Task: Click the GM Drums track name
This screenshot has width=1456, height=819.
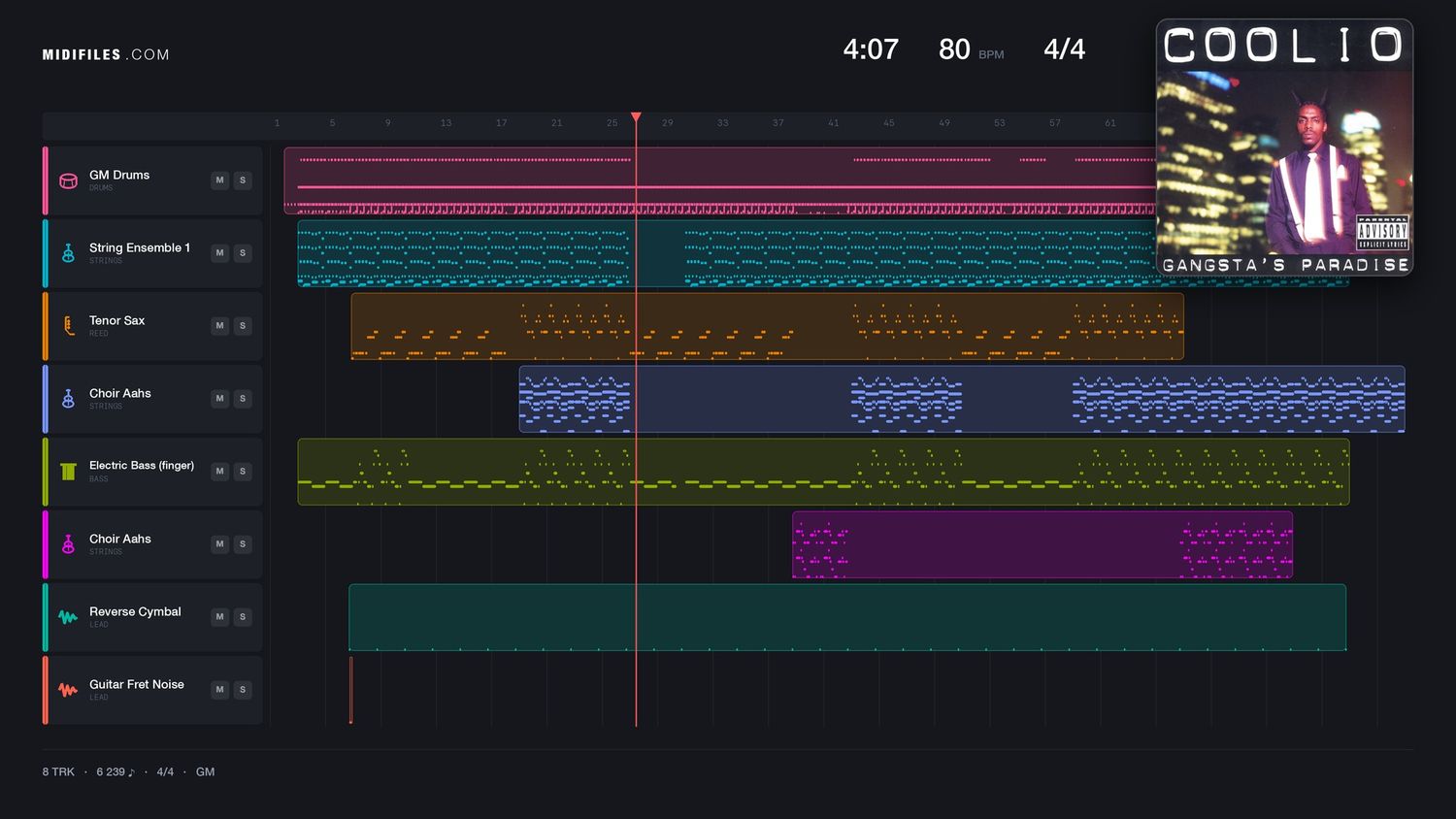Action: coord(119,176)
